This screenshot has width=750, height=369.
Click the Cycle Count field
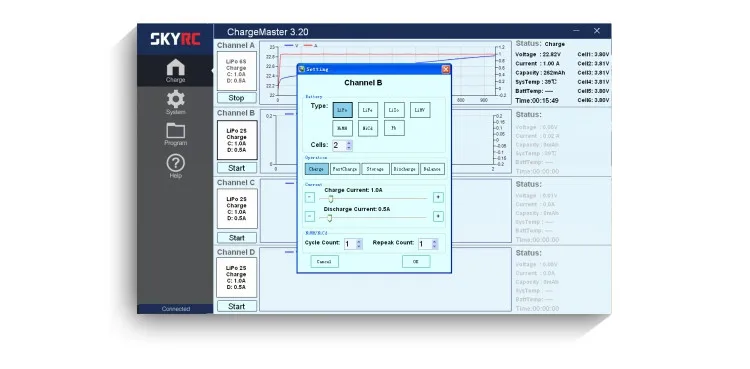[350, 244]
